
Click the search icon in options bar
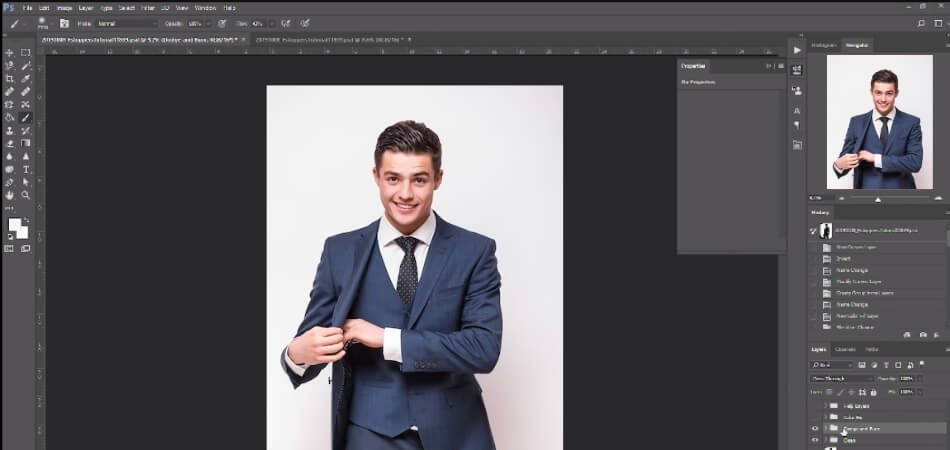point(921,24)
